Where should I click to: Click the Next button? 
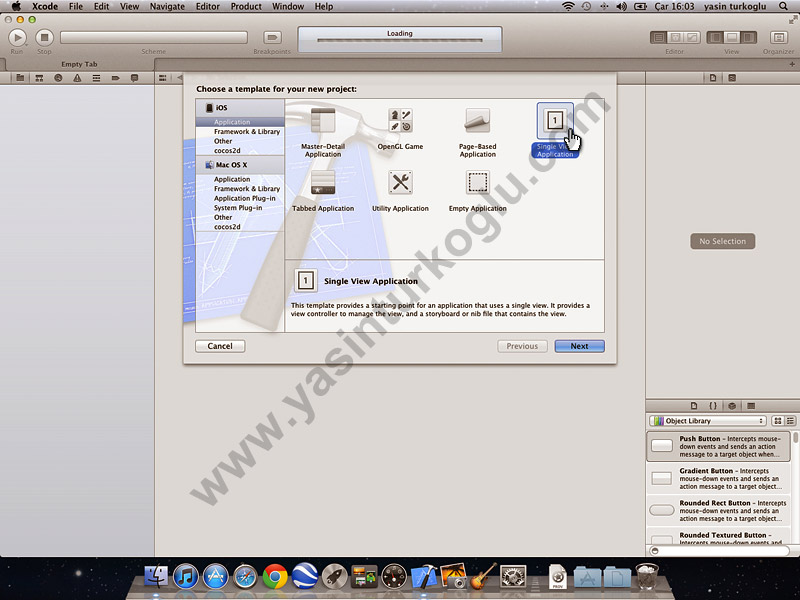tap(580, 346)
